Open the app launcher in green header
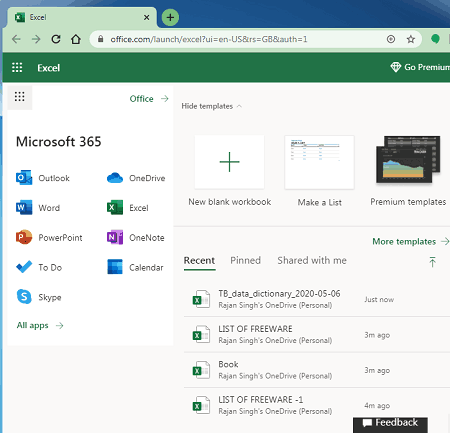Screen dimensions: 450x433 [x=17, y=67]
